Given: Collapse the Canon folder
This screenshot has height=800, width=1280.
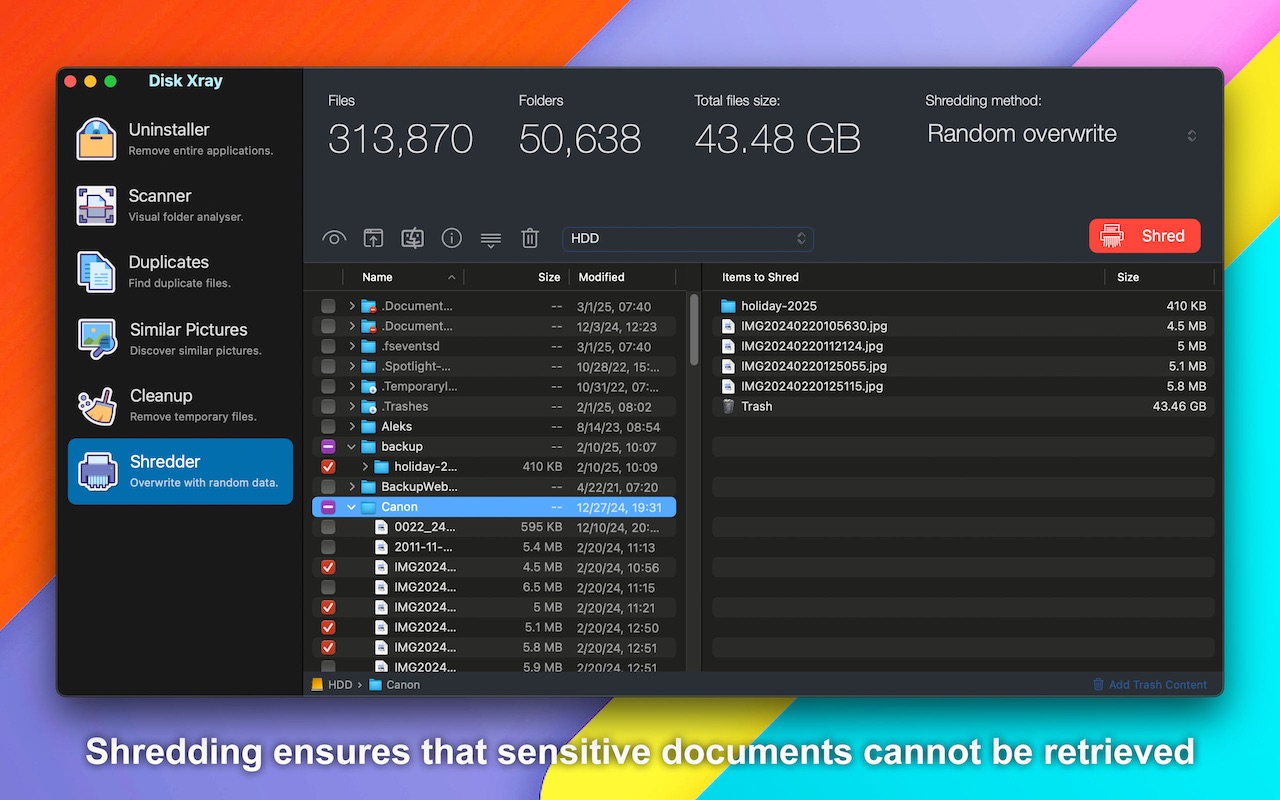Looking at the screenshot, I should pos(352,507).
